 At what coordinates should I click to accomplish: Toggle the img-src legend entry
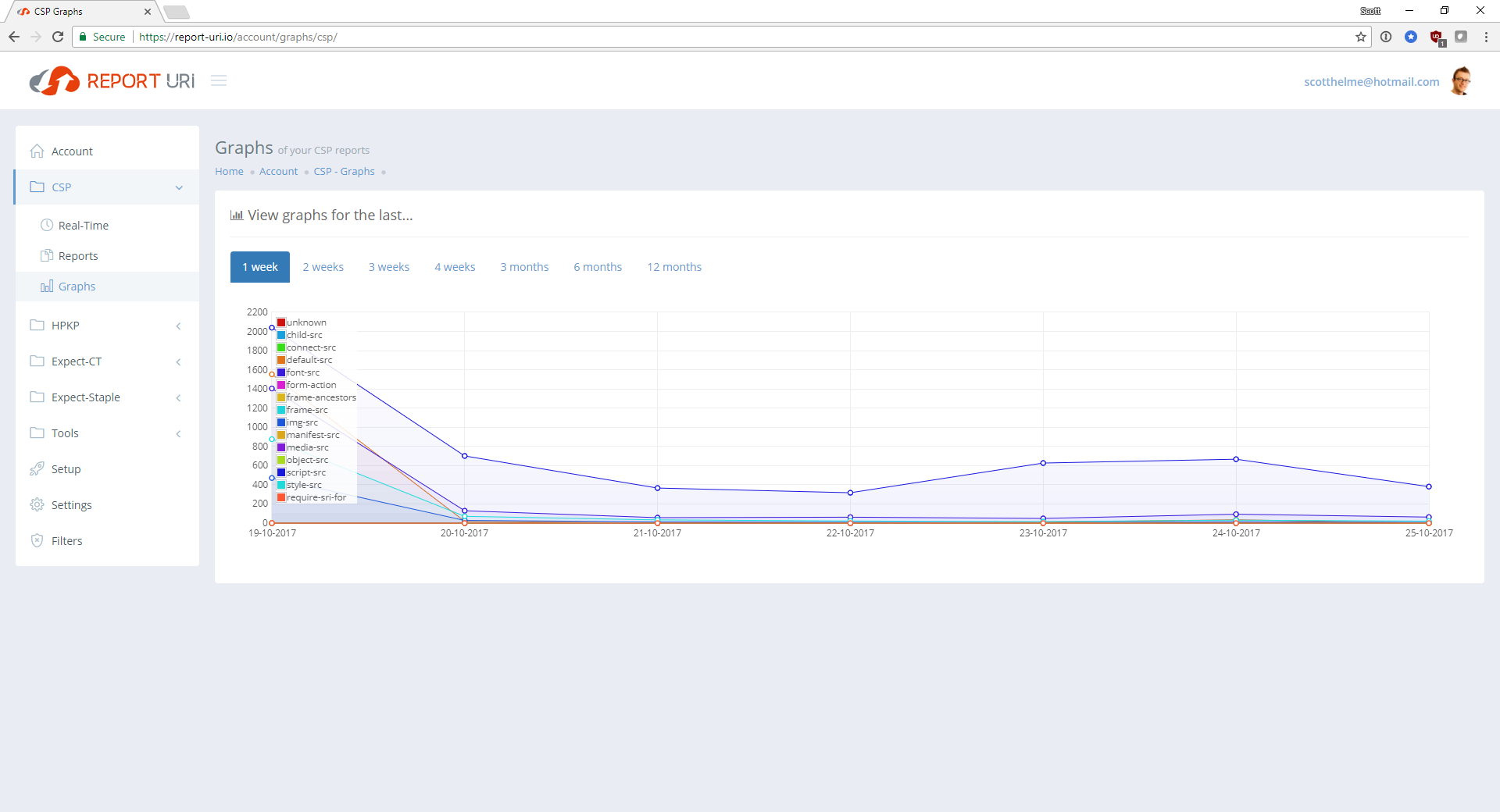(x=301, y=422)
